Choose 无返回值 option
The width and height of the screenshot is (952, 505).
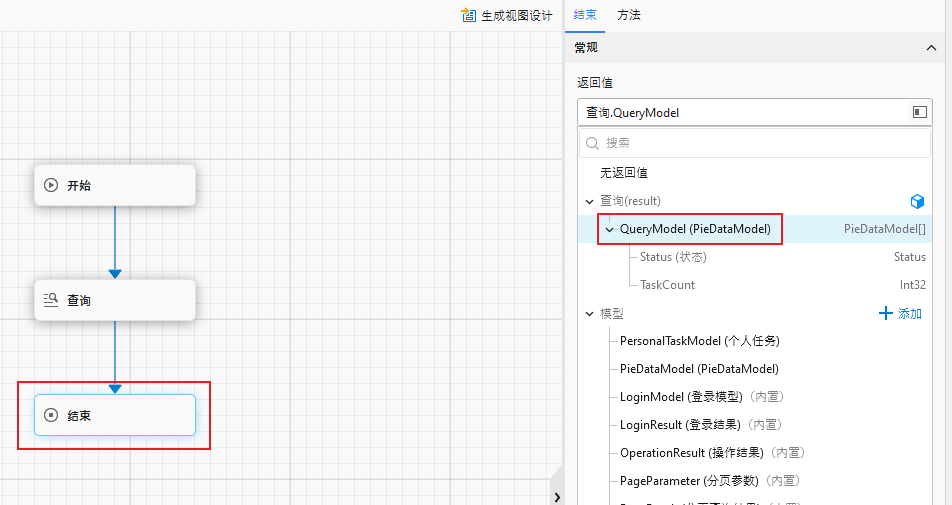click(x=623, y=173)
